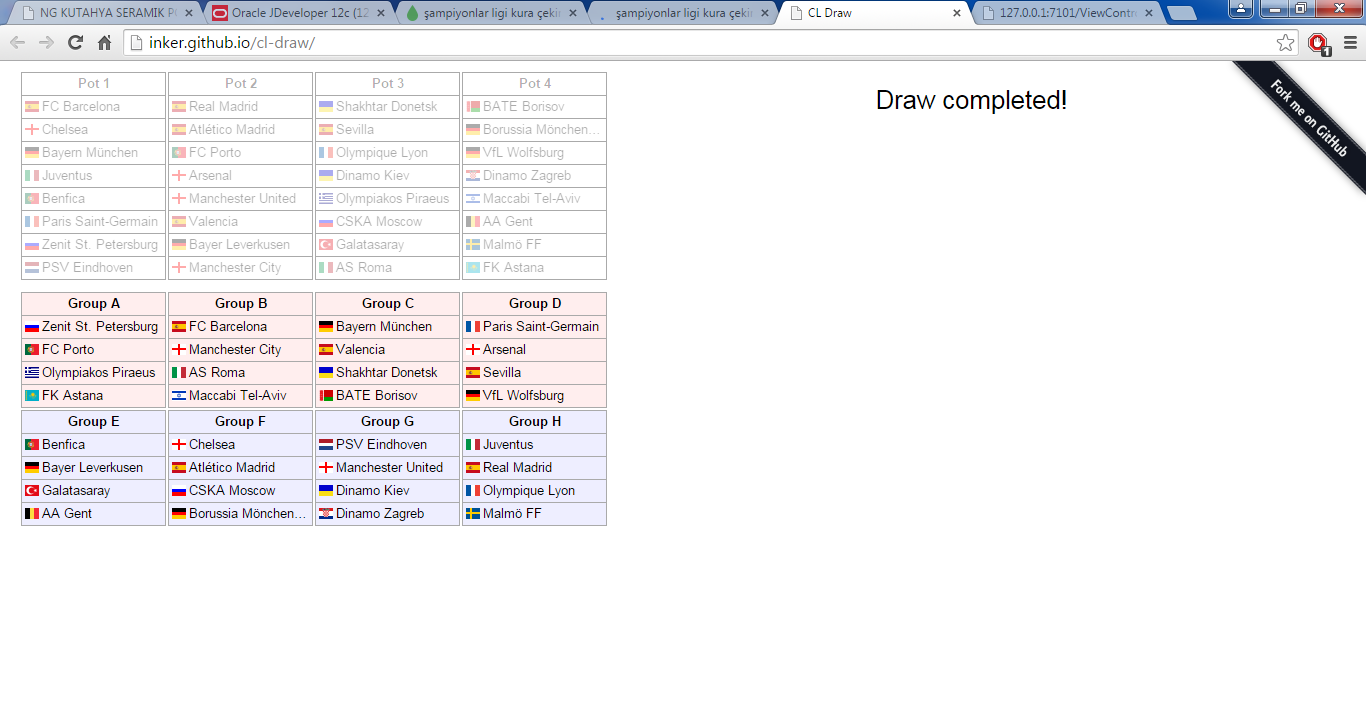Select Olympique Lyon in the Pot 3 list

pyautogui.click(x=388, y=153)
